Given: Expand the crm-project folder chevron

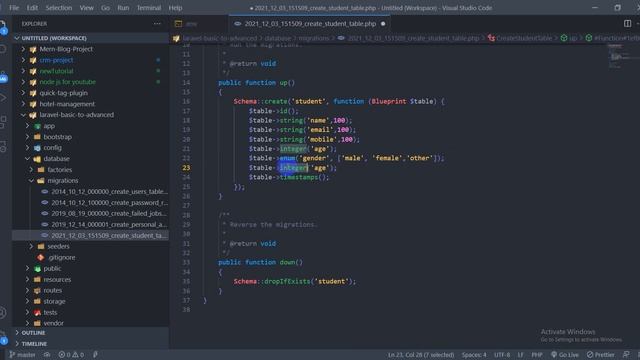Looking at the screenshot, I should tap(23, 60).
